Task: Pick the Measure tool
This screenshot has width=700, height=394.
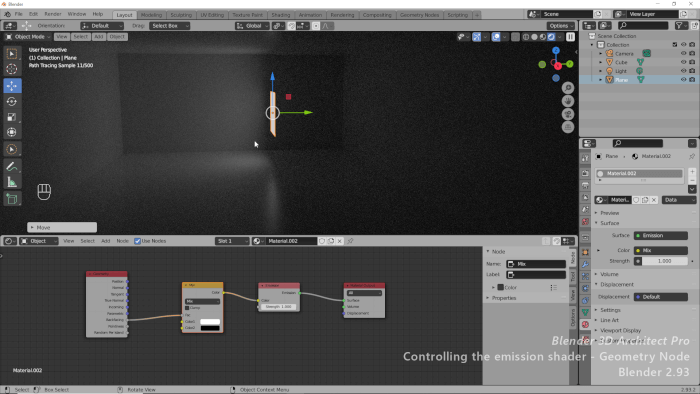Action: (12, 182)
